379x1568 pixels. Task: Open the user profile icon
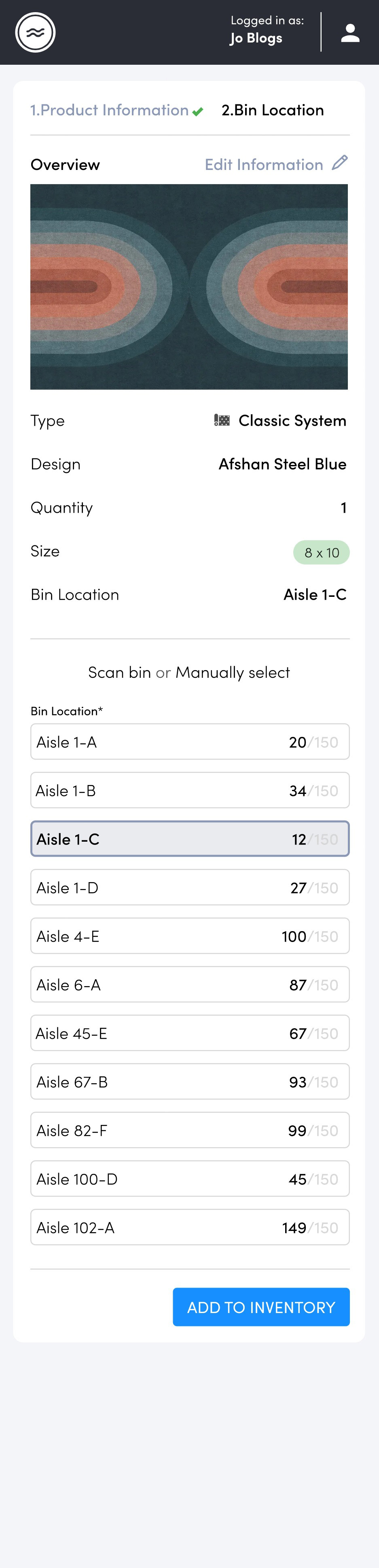coord(350,33)
